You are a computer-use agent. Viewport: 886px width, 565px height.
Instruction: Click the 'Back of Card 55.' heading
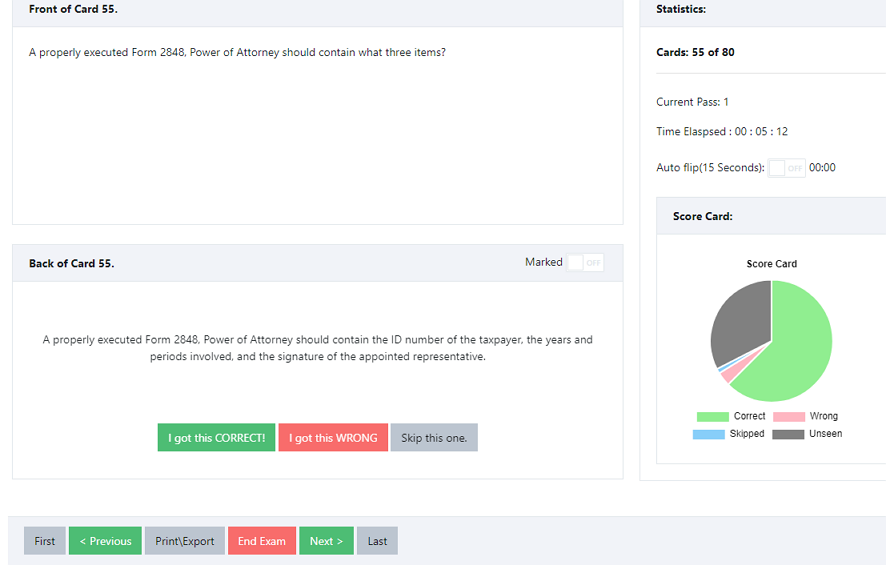[x=71, y=263]
